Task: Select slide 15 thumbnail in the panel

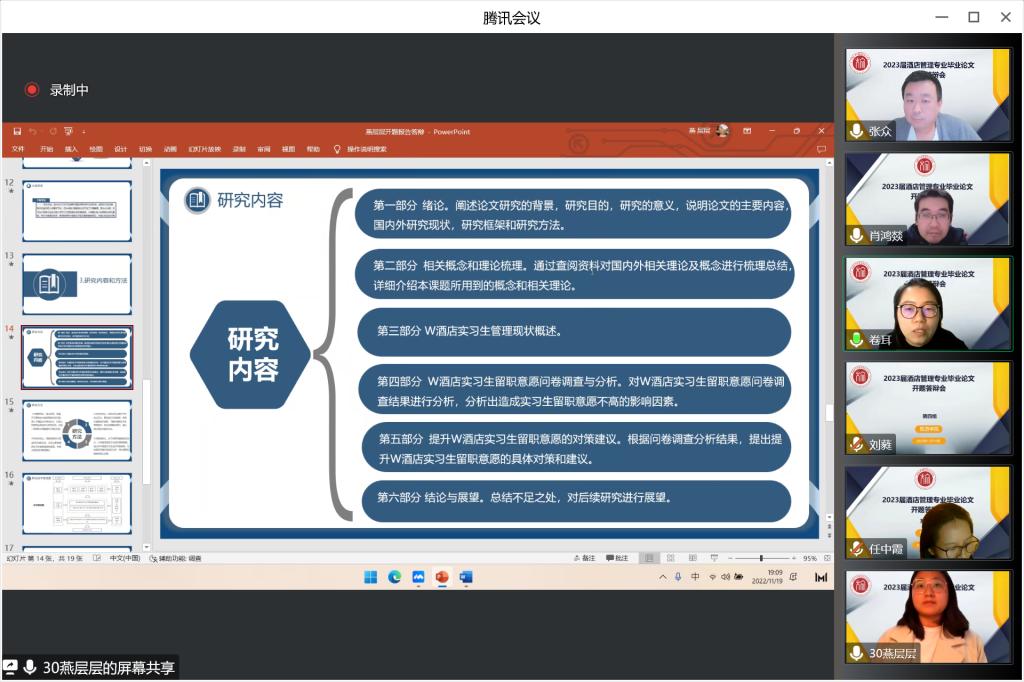Action: [x=77, y=431]
